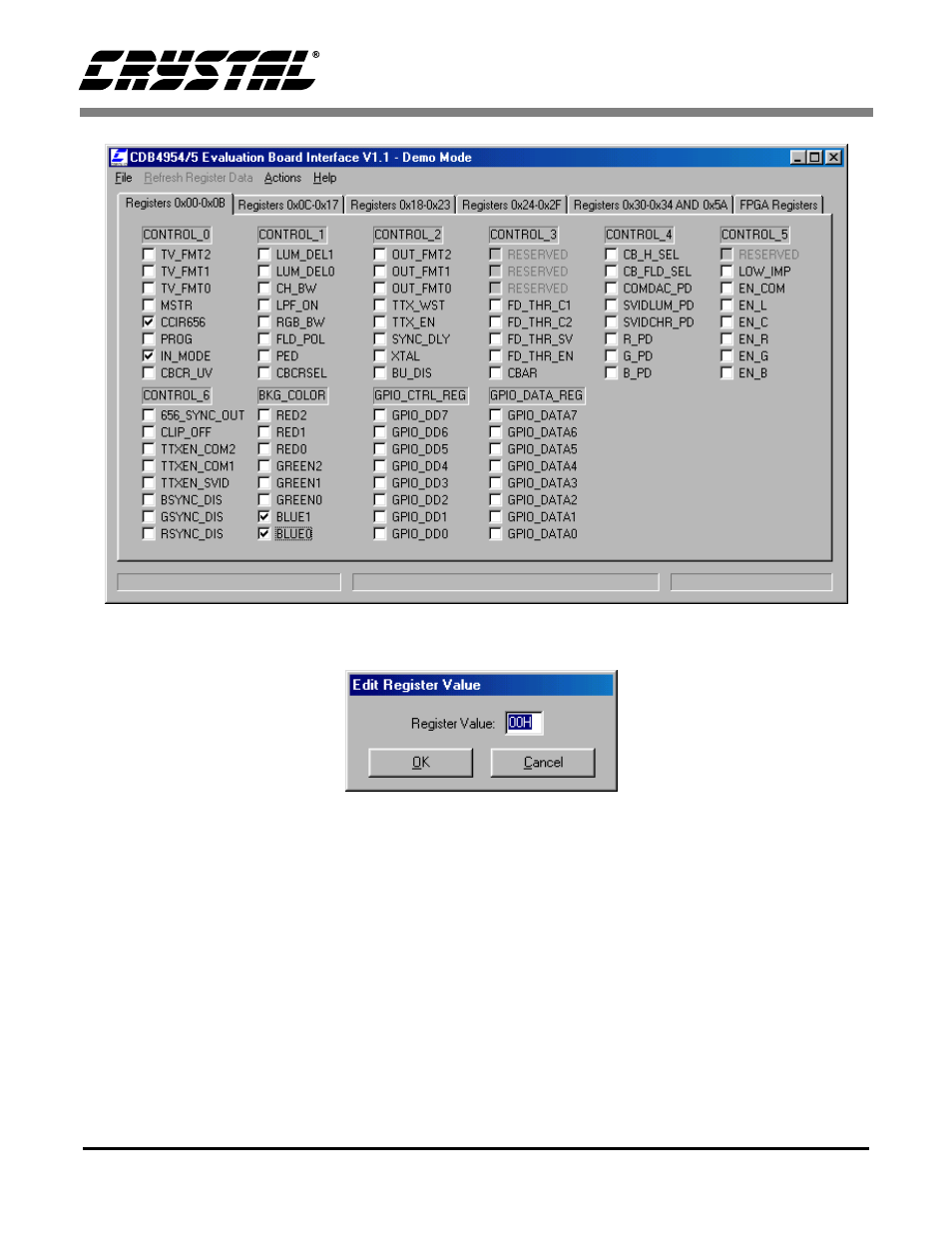The width and height of the screenshot is (952, 1233).
Task: Maximize the Evaluation Board Interface window
Action: point(814,157)
